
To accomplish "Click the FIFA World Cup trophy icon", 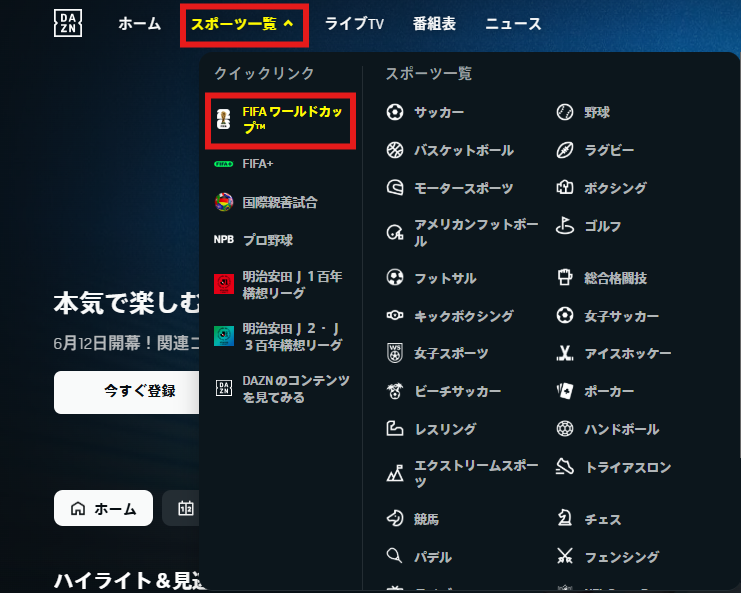I will pyautogui.click(x=224, y=119).
